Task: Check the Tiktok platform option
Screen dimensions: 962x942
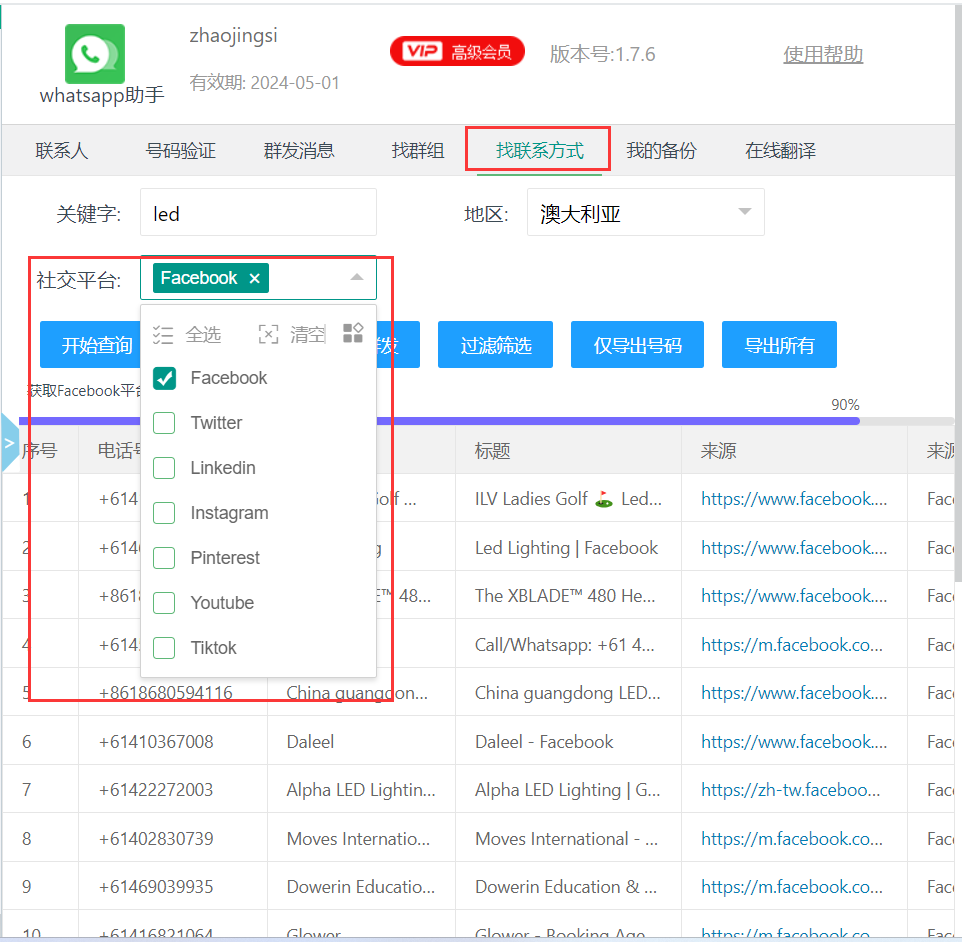Action: click(x=164, y=648)
